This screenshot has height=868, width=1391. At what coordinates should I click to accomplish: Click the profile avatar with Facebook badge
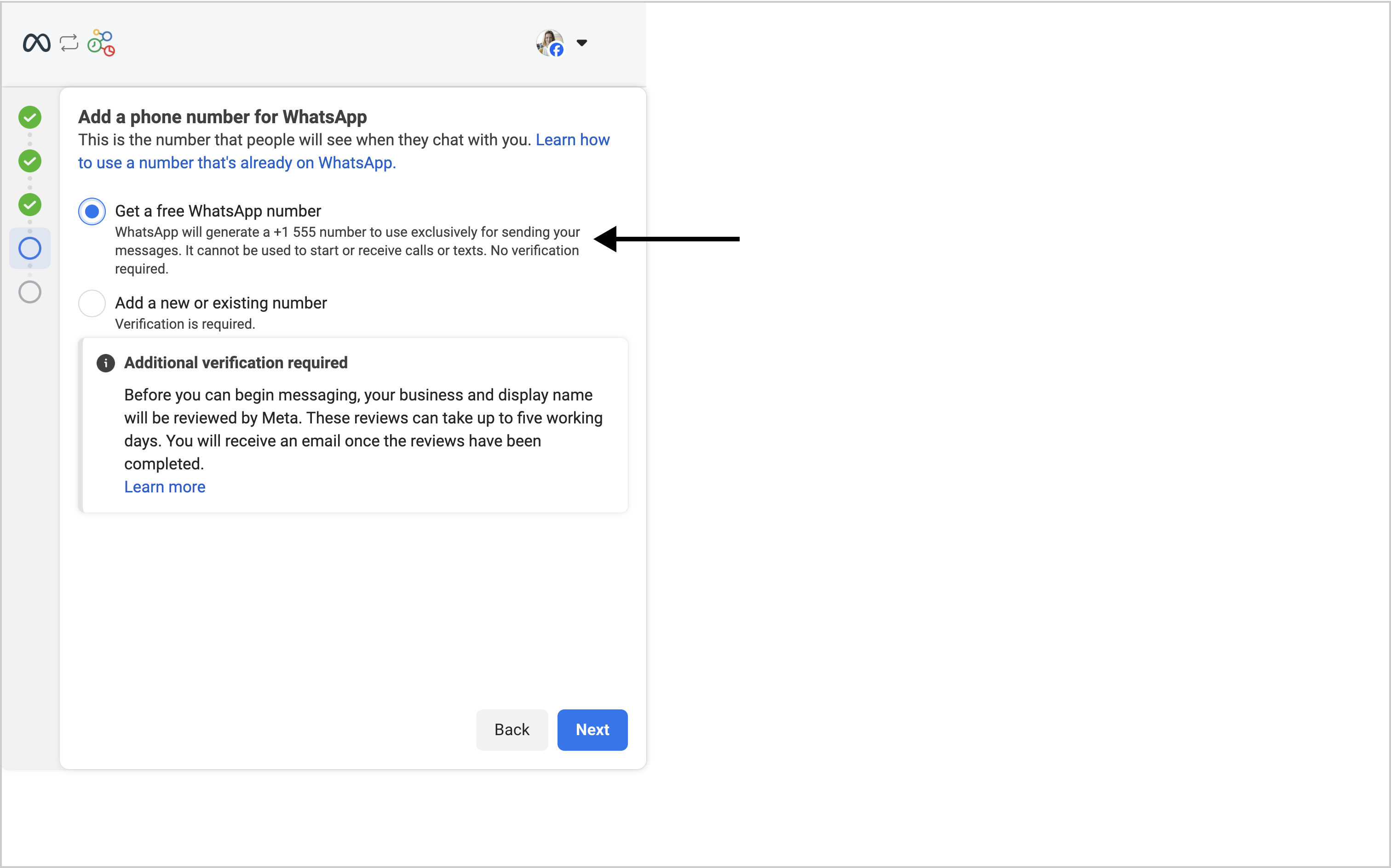point(550,43)
